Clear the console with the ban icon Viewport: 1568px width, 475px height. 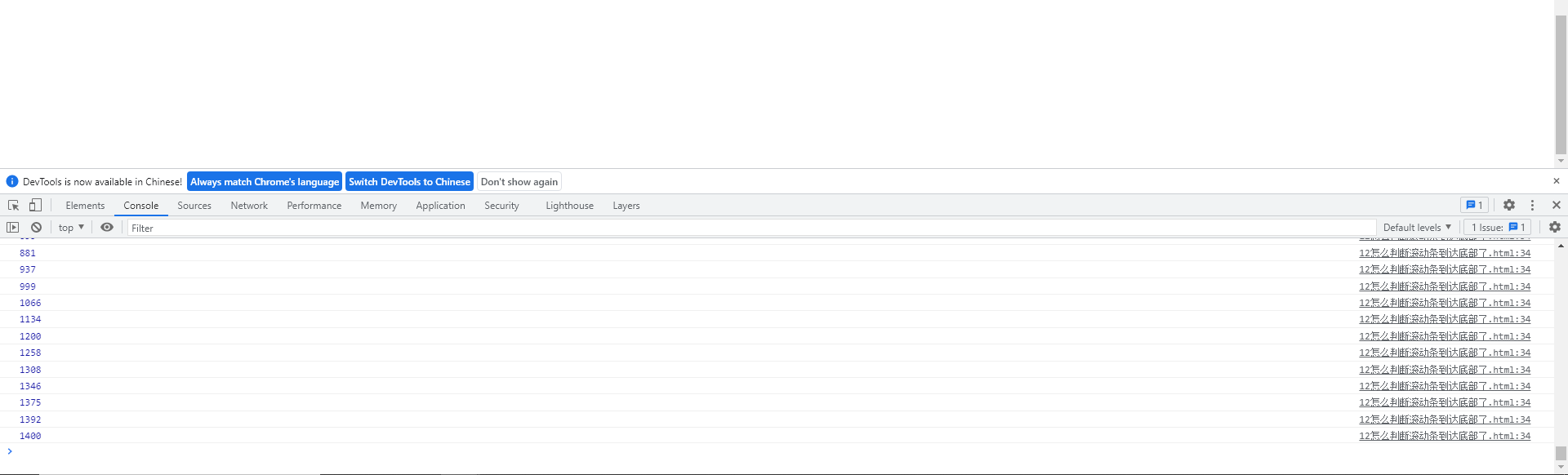point(37,228)
